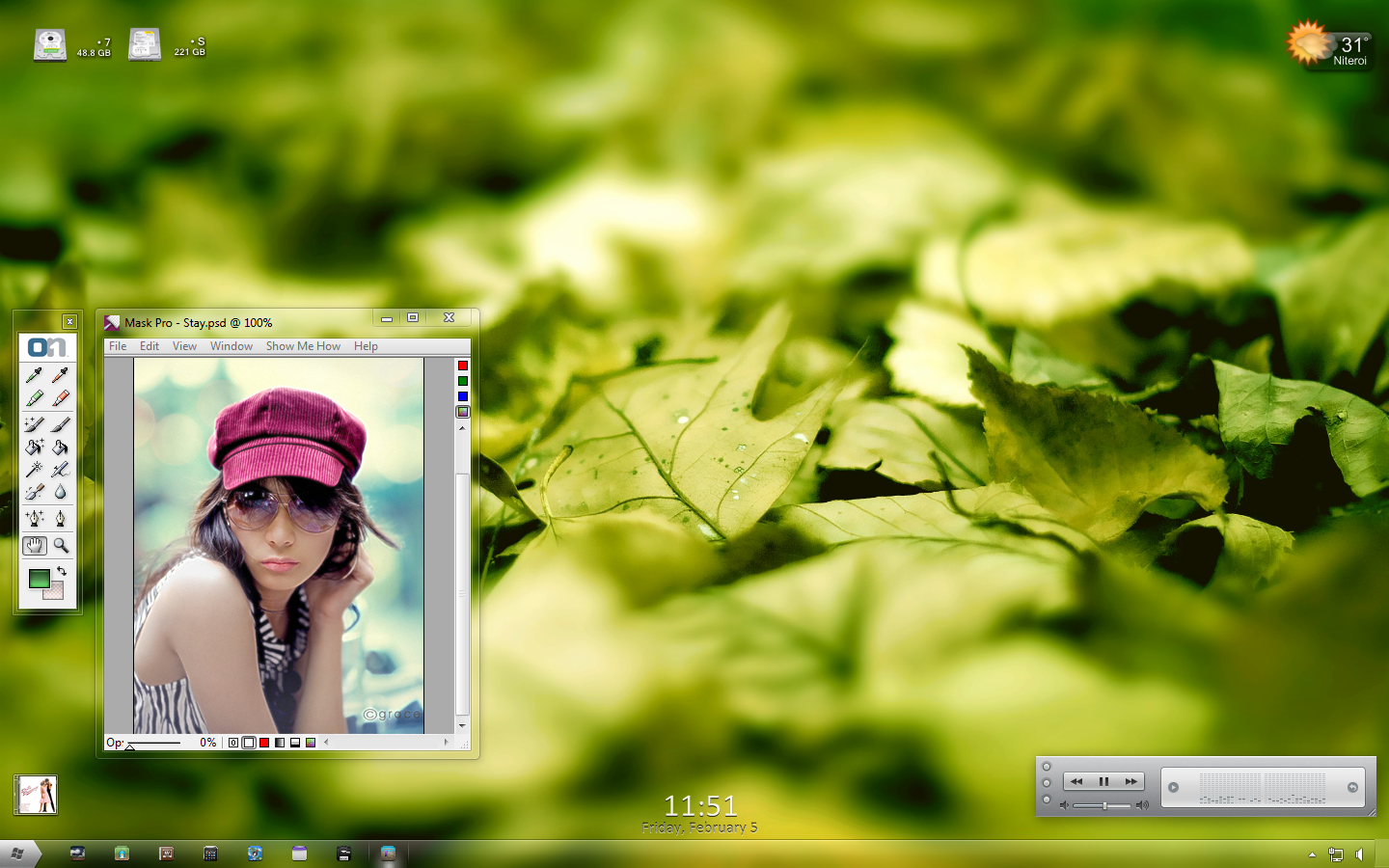
Task: Select the Hand pan tool
Action: (35, 546)
